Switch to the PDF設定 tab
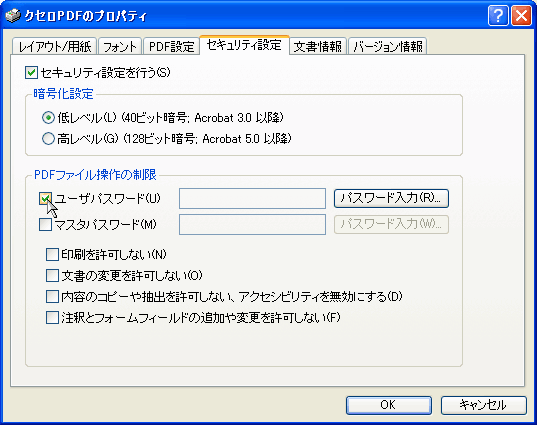 pos(171,46)
